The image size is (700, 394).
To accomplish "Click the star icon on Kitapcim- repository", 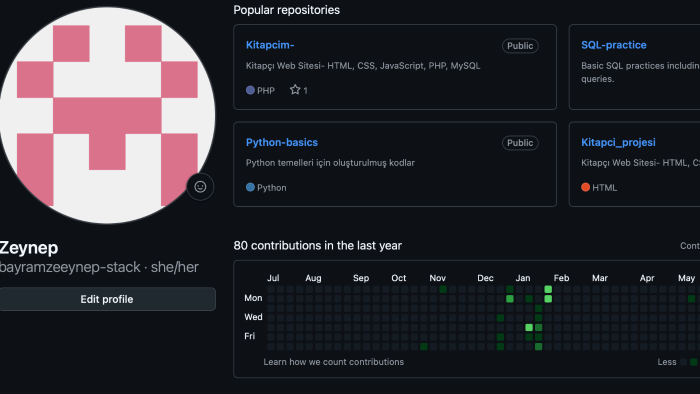I will click(x=295, y=90).
